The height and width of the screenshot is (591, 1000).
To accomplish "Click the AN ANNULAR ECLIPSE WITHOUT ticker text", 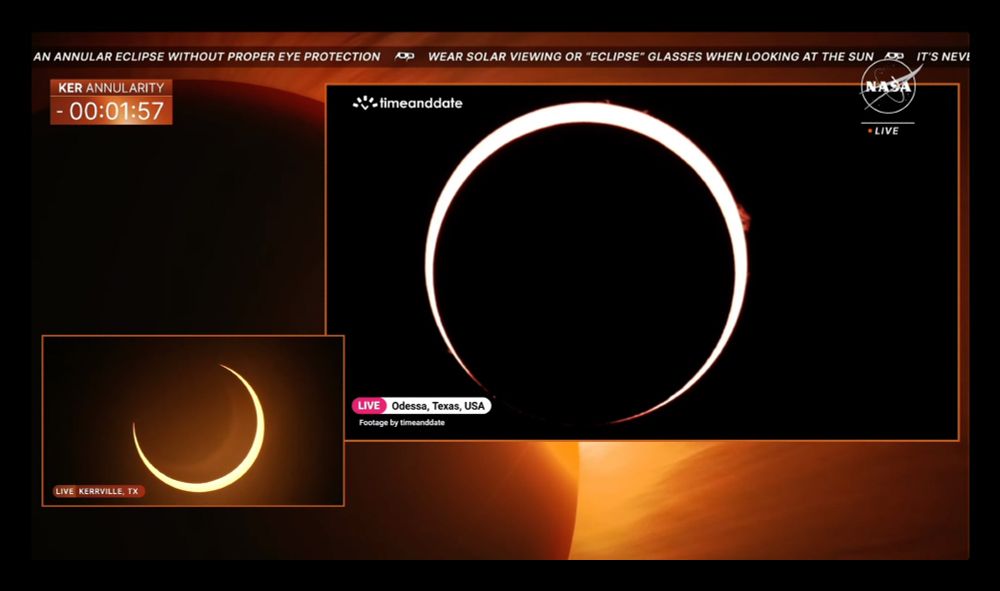I will [207, 57].
